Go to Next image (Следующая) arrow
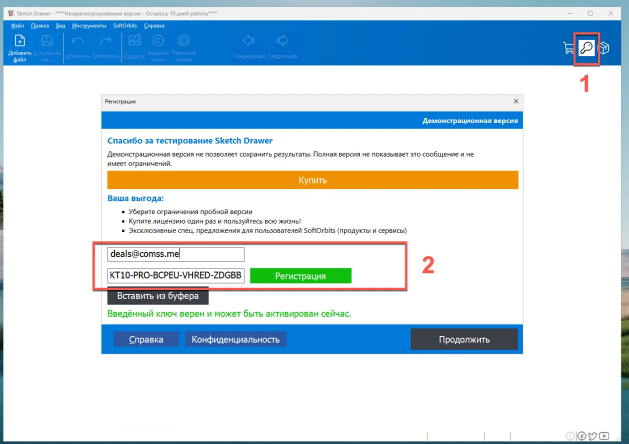The height and width of the screenshot is (444, 629). pos(282,41)
